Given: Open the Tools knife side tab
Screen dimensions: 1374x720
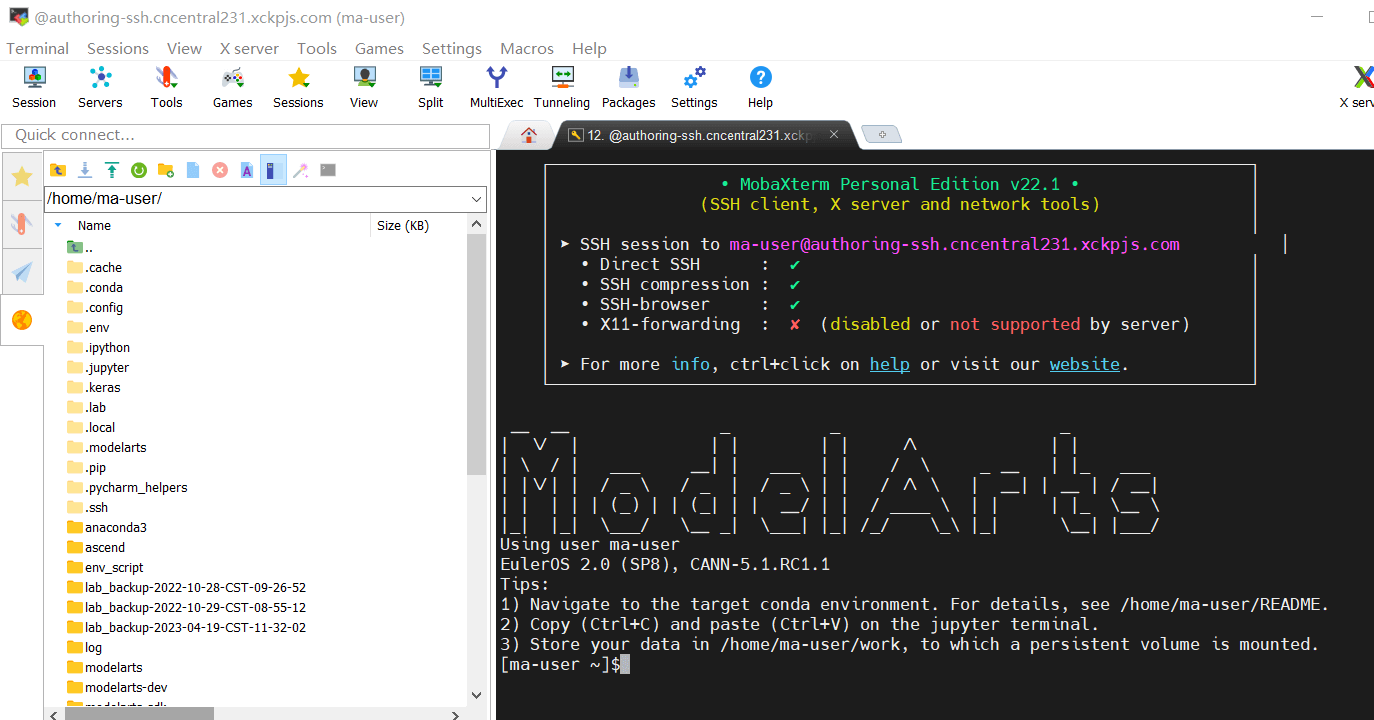Looking at the screenshot, I should click(22, 224).
